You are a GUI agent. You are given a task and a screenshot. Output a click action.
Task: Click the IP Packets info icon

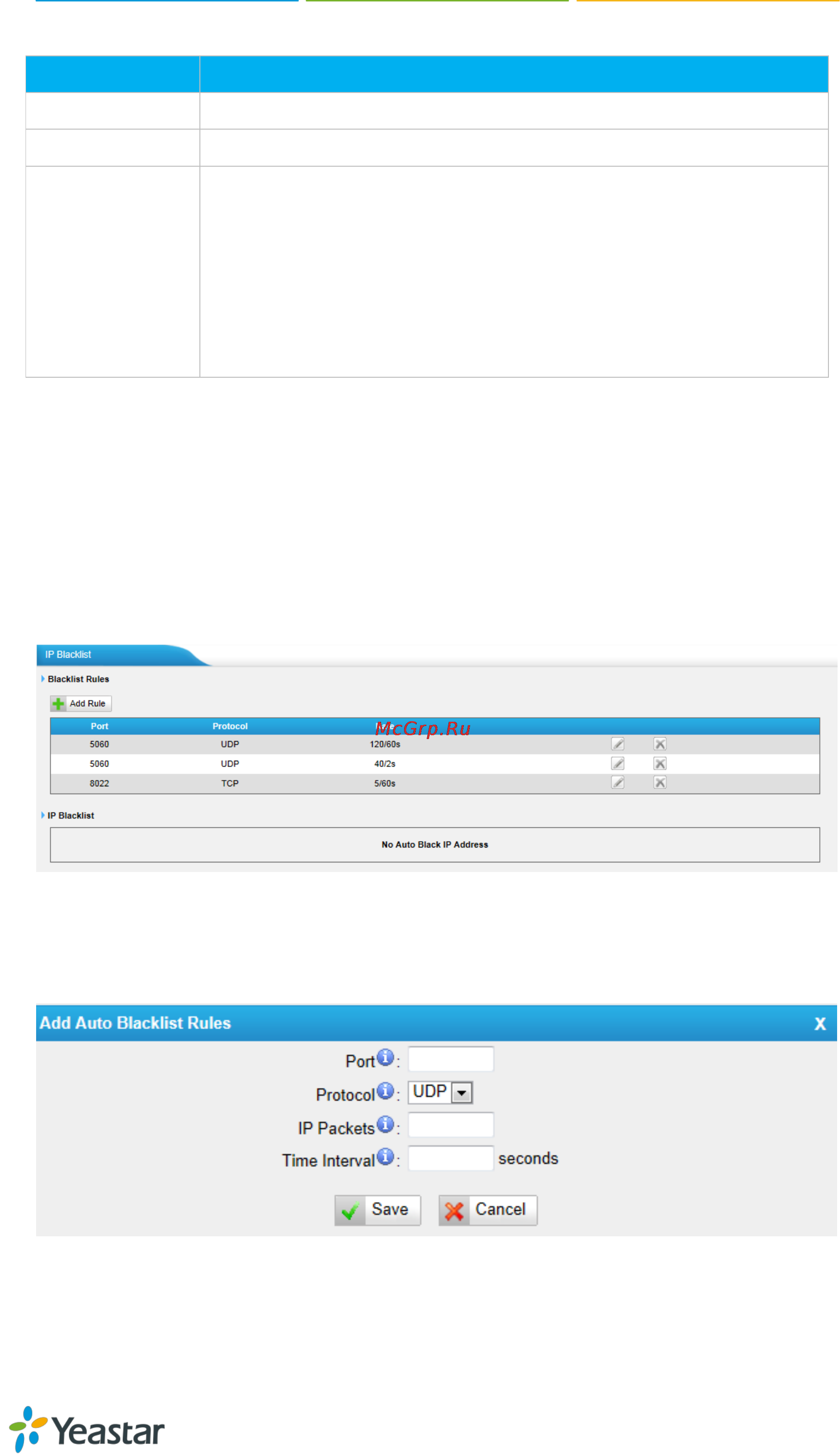click(385, 1124)
